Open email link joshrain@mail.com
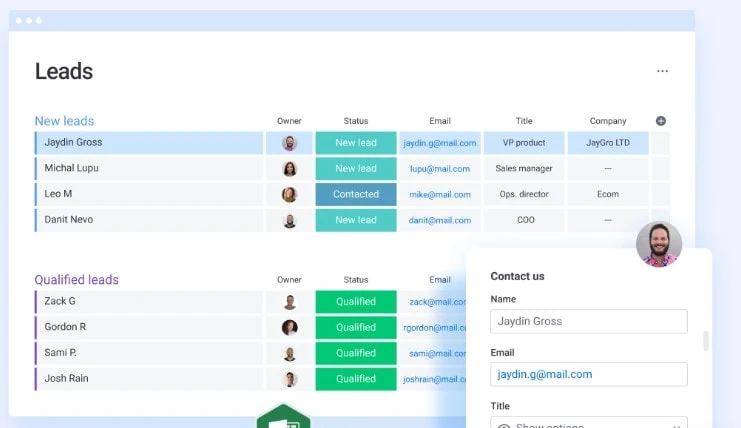 (x=435, y=379)
